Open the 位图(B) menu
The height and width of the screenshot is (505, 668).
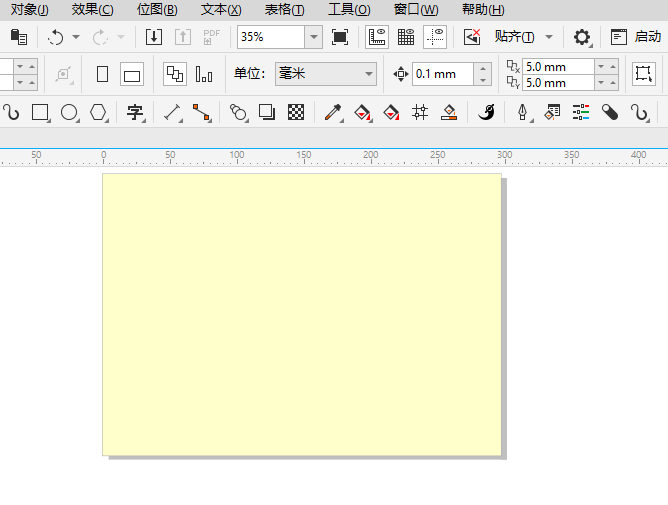tap(157, 9)
